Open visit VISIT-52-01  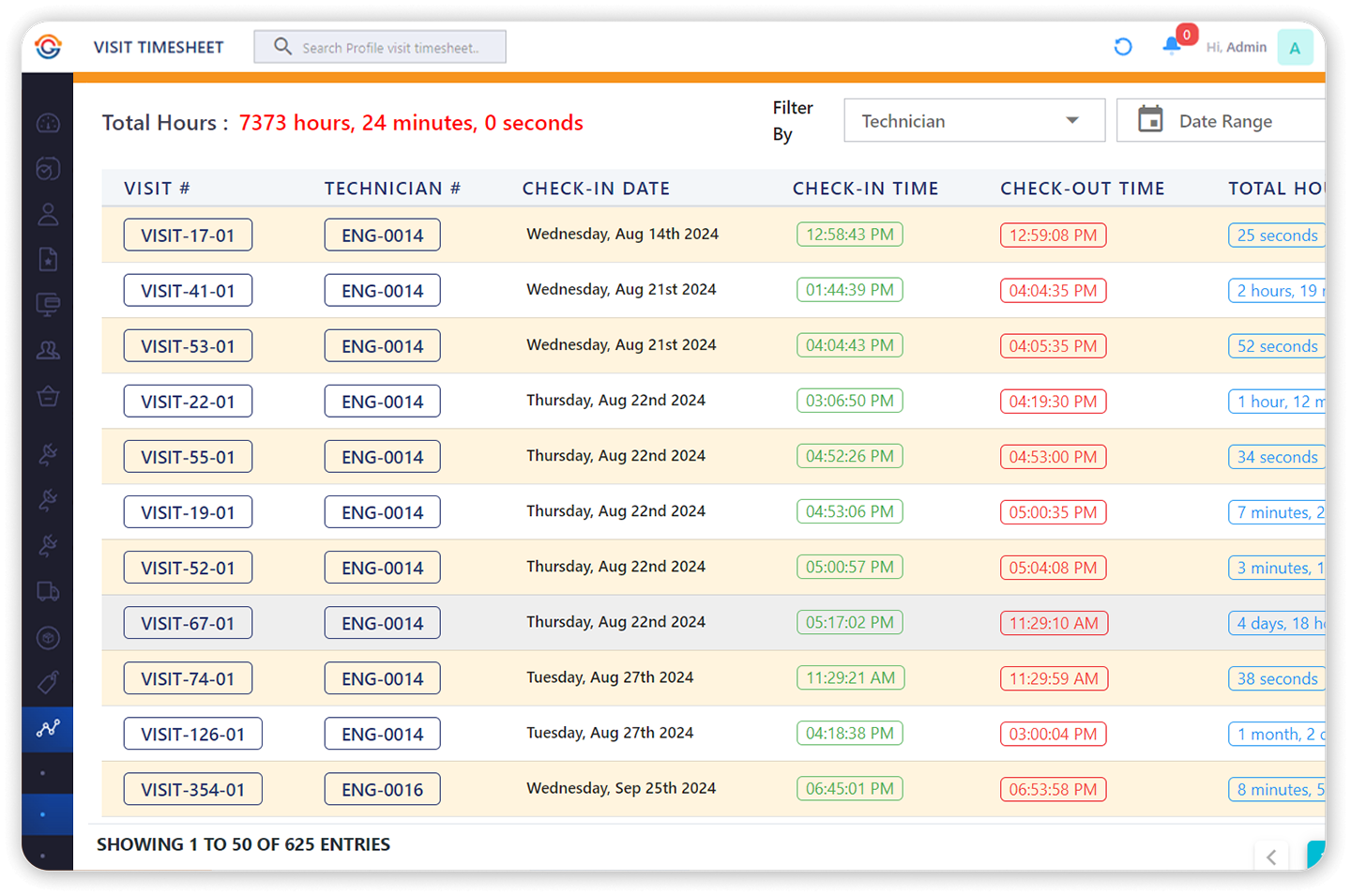coord(188,567)
